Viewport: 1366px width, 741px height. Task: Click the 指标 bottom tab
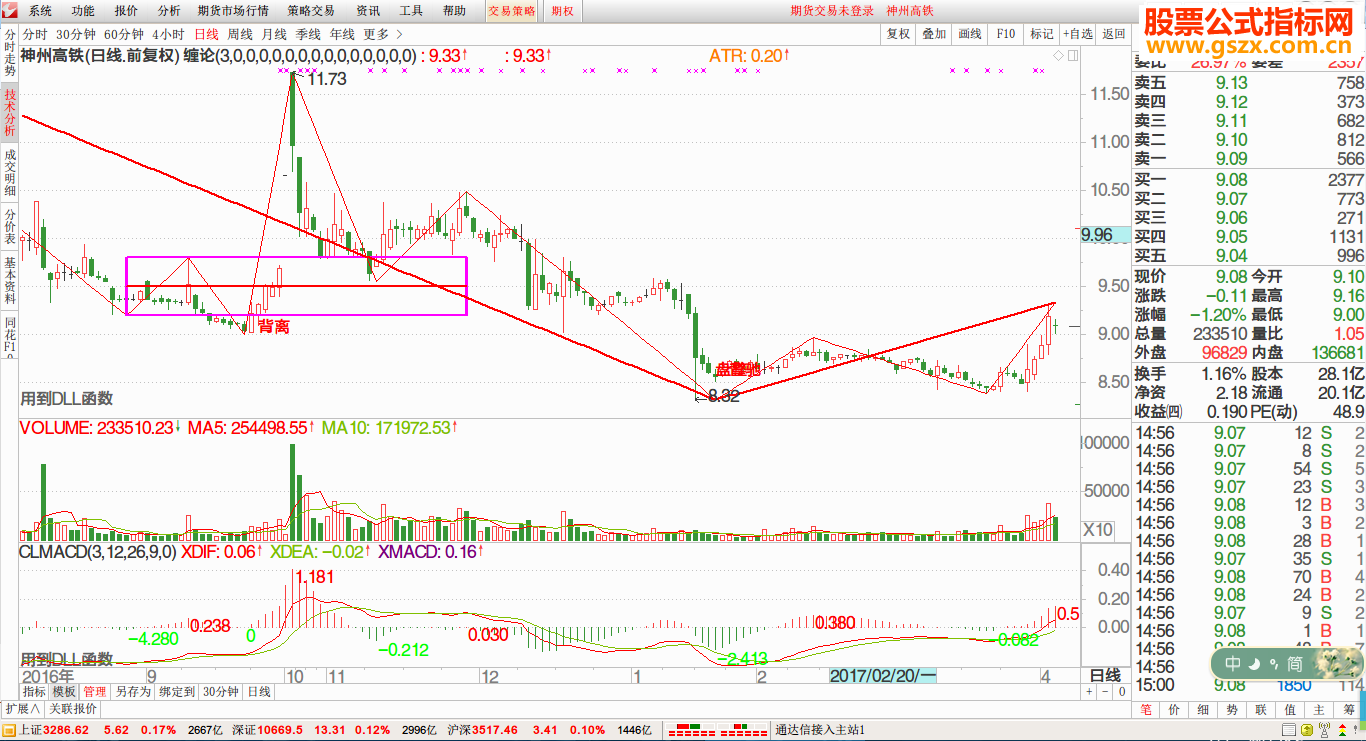point(34,692)
